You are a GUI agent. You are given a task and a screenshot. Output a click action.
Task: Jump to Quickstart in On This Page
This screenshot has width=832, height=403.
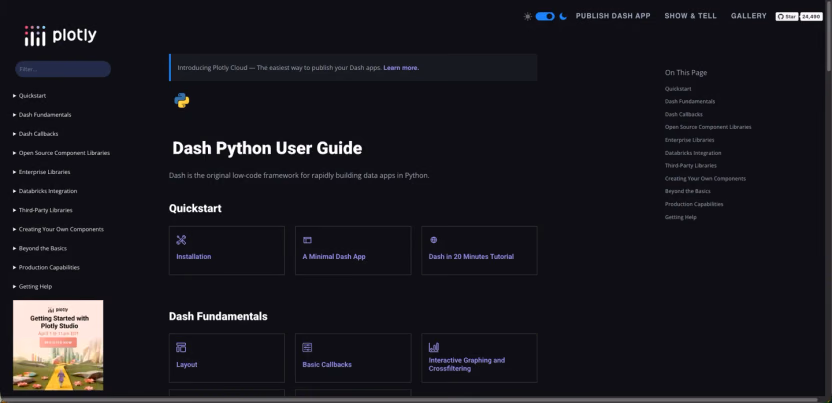click(678, 89)
